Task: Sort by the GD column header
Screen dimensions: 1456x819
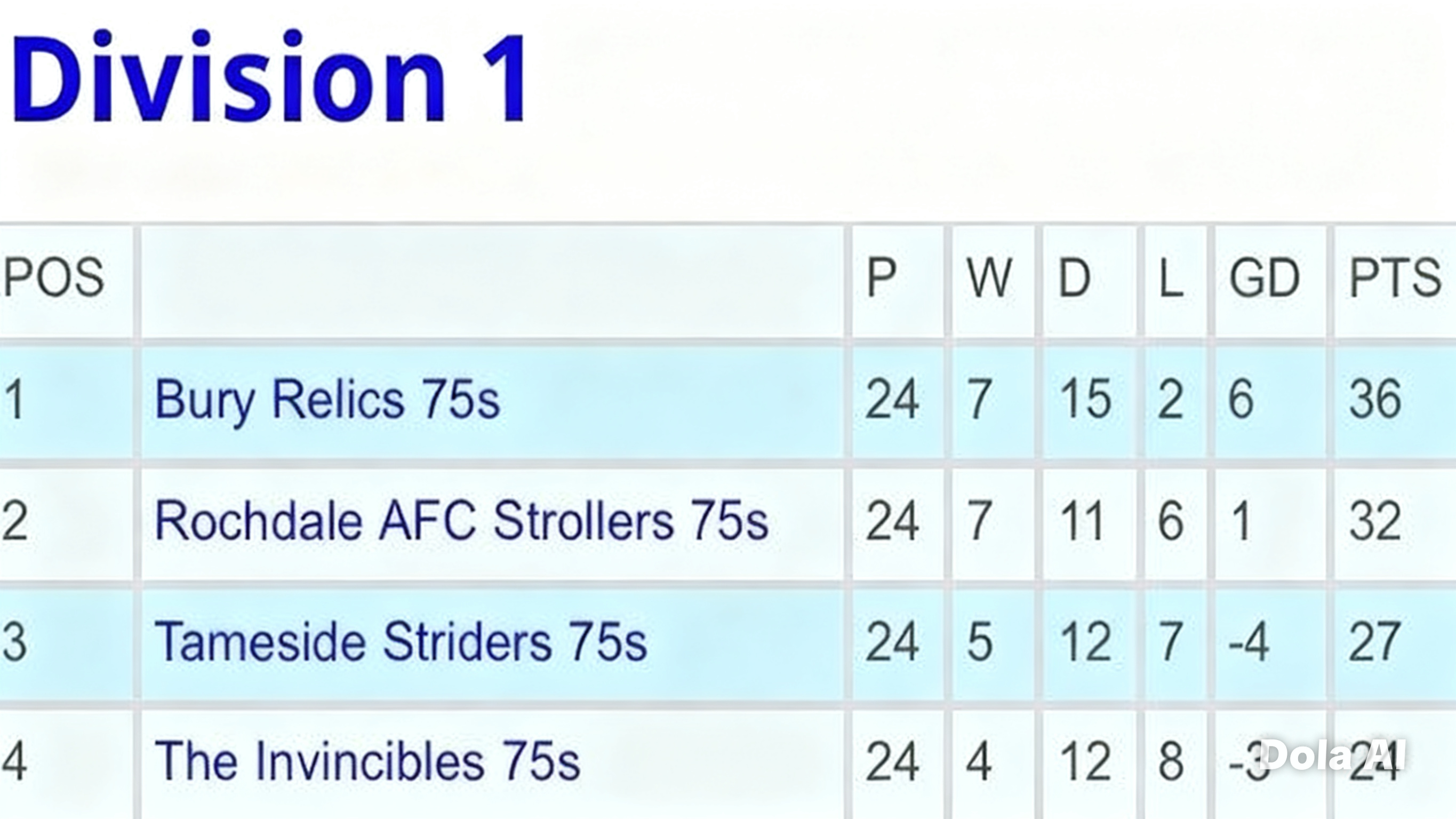Action: 1265,277
